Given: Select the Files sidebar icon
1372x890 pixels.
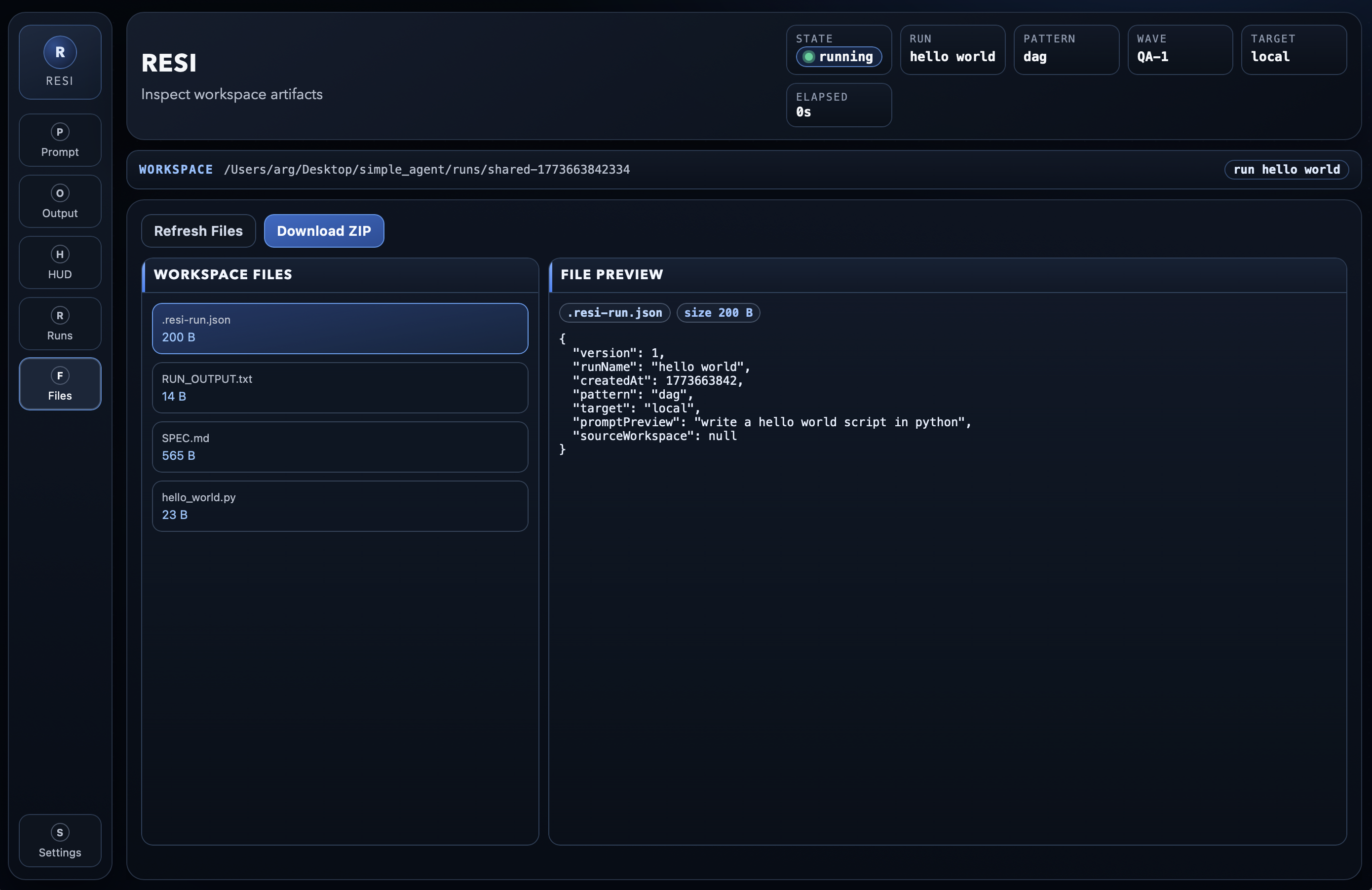Looking at the screenshot, I should tap(60, 383).
